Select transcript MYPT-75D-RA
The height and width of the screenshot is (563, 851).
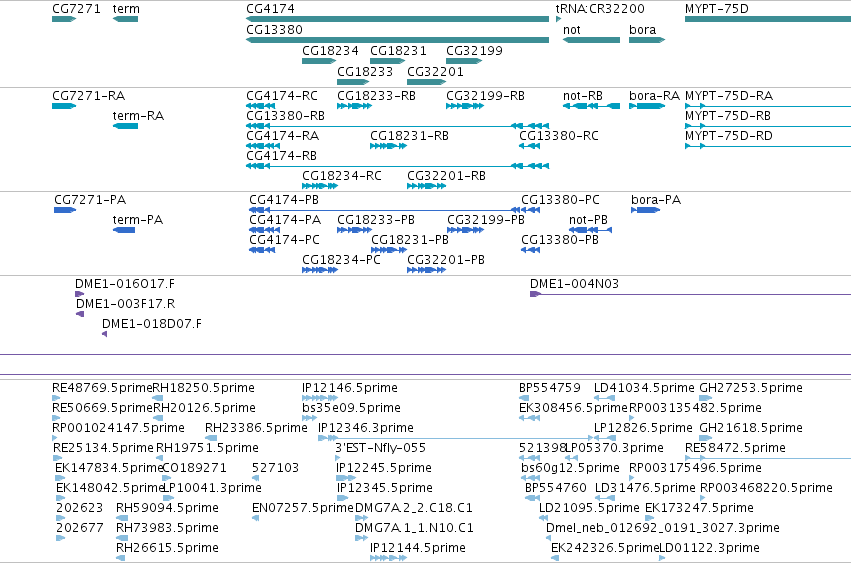(x=768, y=106)
